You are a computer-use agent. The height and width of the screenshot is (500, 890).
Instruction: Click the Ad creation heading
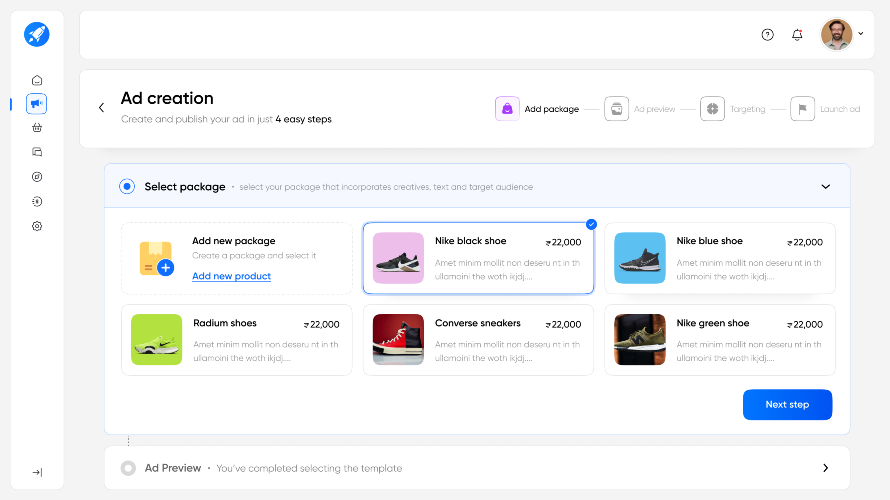tap(167, 98)
